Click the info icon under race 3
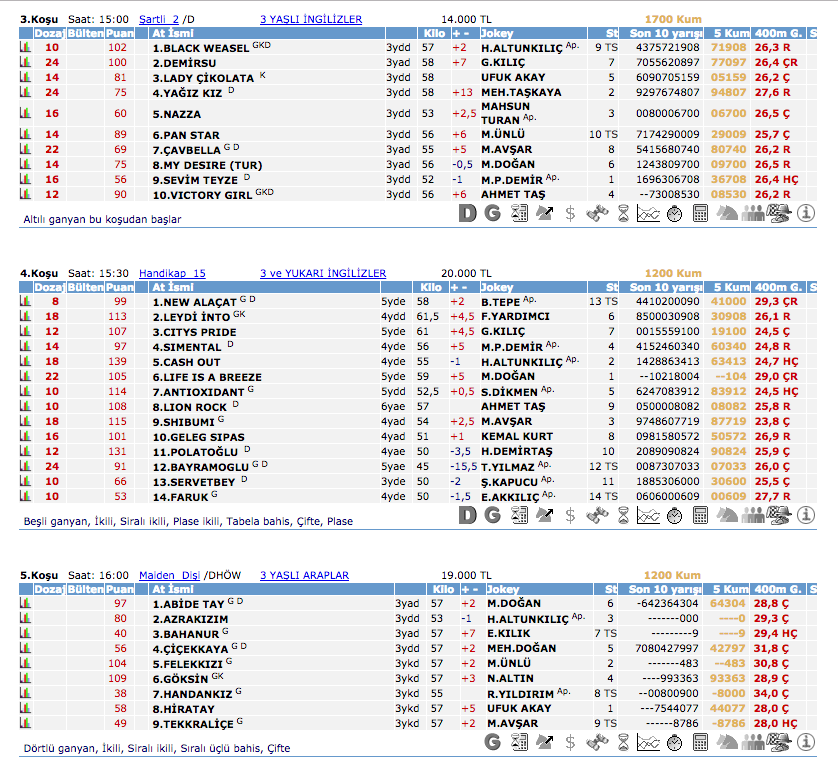This screenshot has height=765, width=838. pos(806,212)
